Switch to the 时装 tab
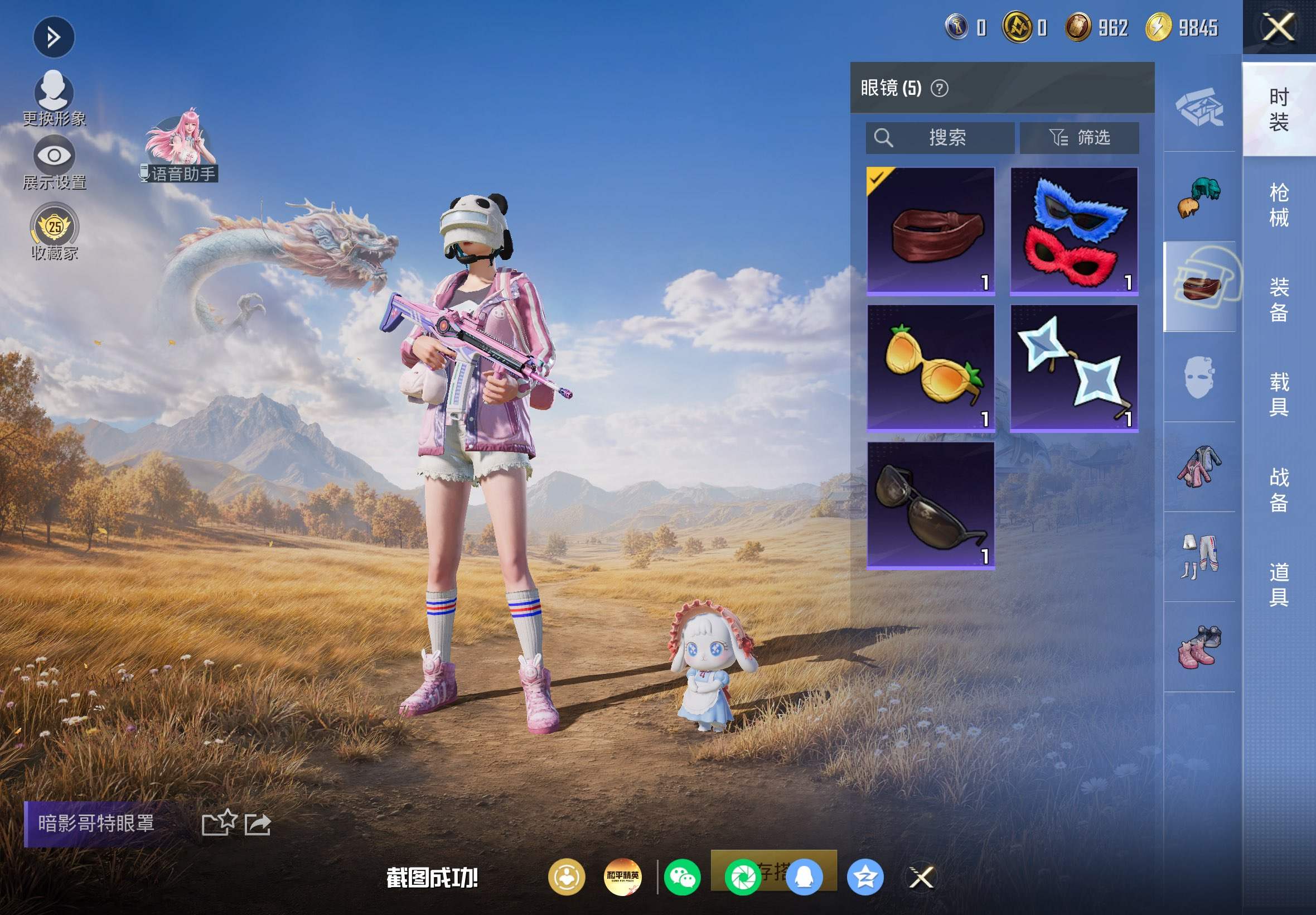This screenshot has width=1316, height=915. click(x=1279, y=109)
